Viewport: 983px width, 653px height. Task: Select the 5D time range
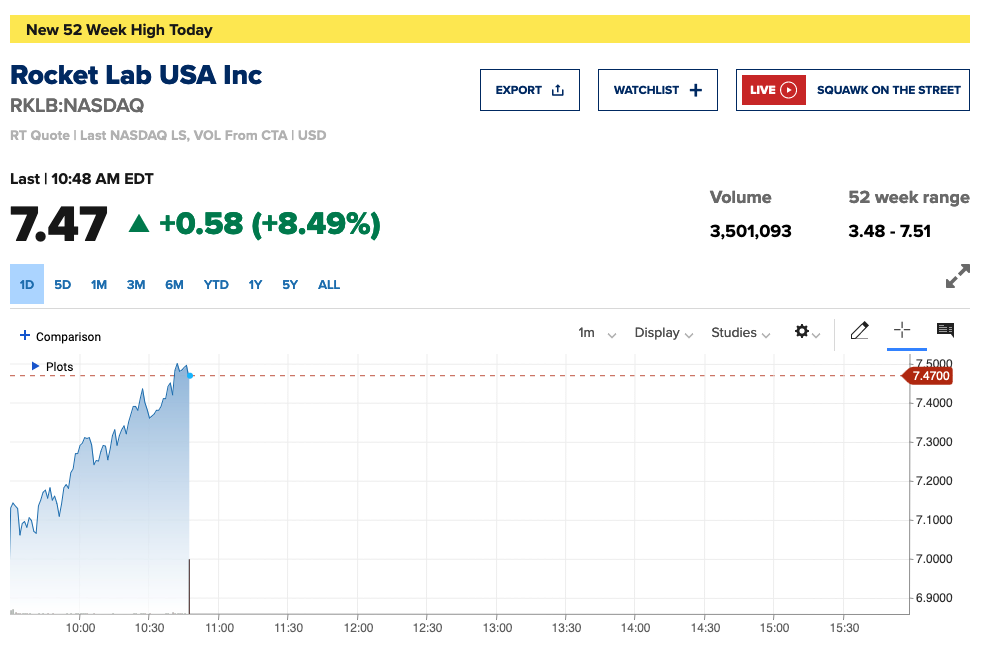coord(62,285)
